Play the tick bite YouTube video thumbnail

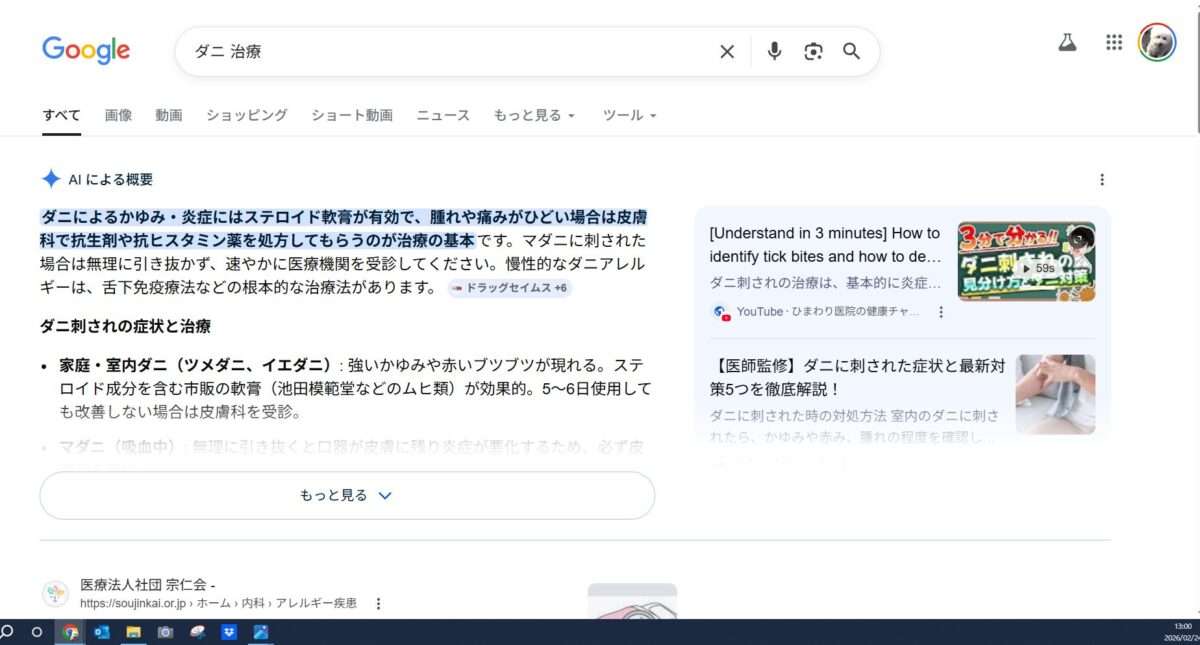1026,262
